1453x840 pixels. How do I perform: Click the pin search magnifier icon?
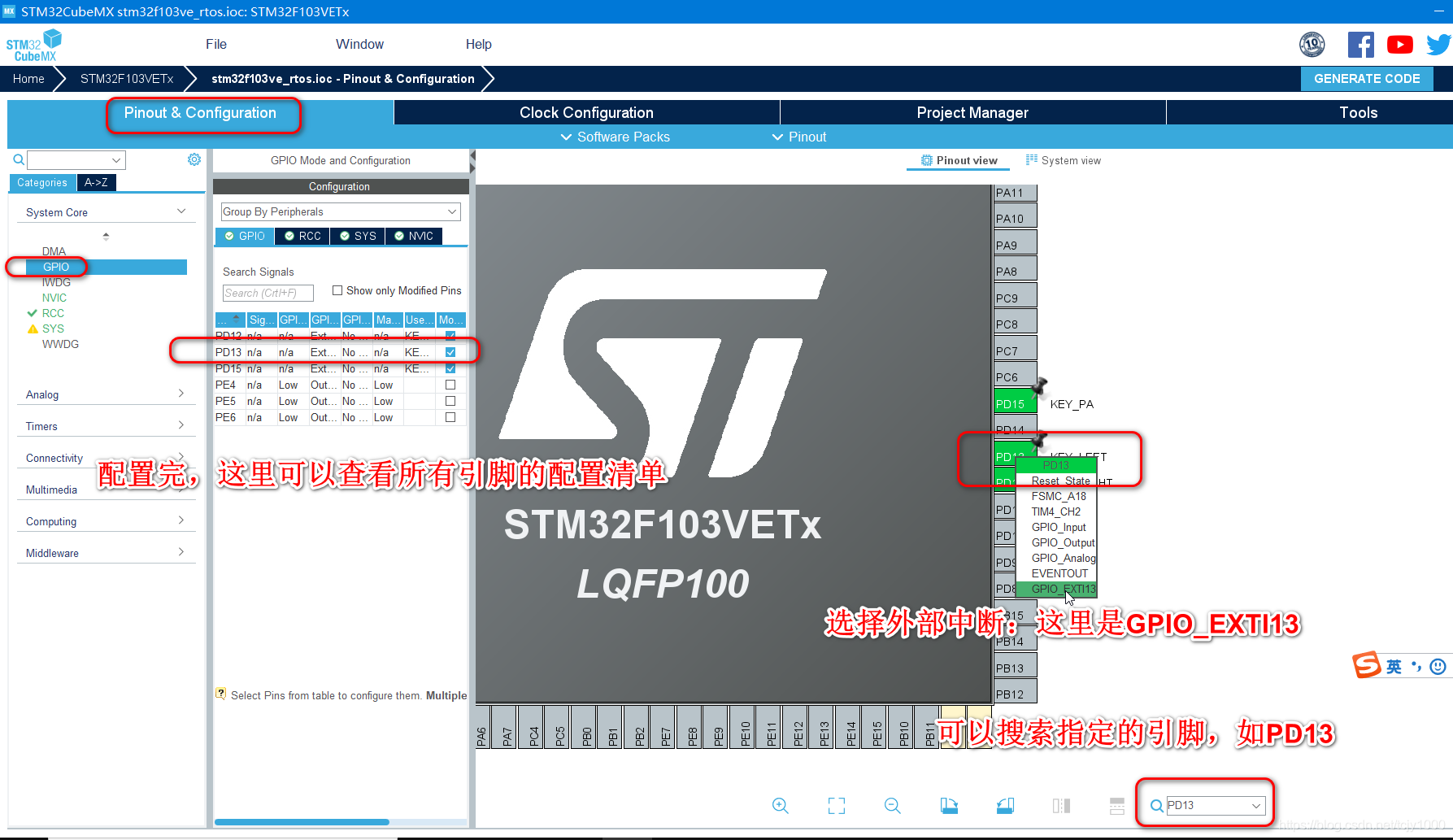[x=1156, y=806]
